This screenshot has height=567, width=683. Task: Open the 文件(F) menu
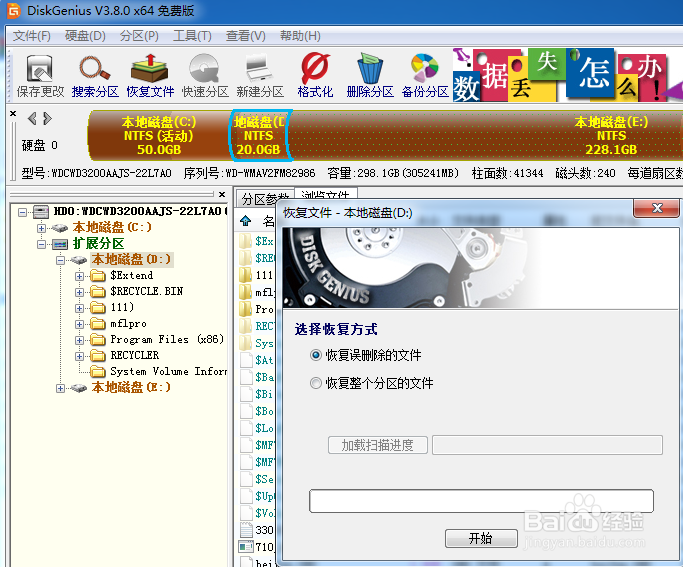31,36
